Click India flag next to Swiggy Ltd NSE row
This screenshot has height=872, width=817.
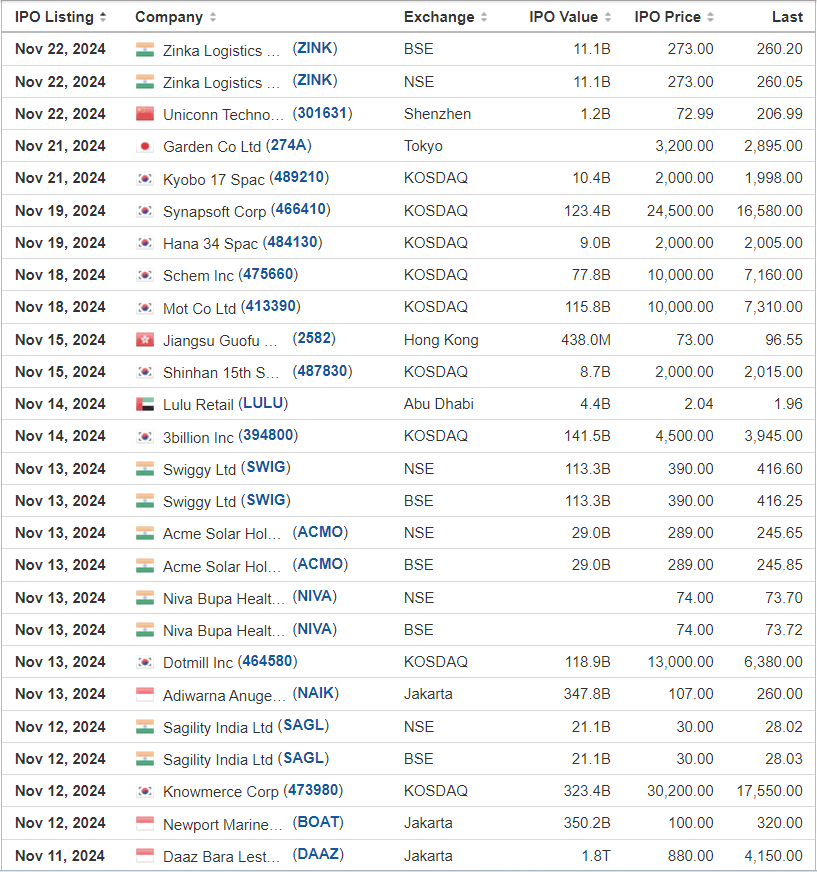(x=145, y=469)
